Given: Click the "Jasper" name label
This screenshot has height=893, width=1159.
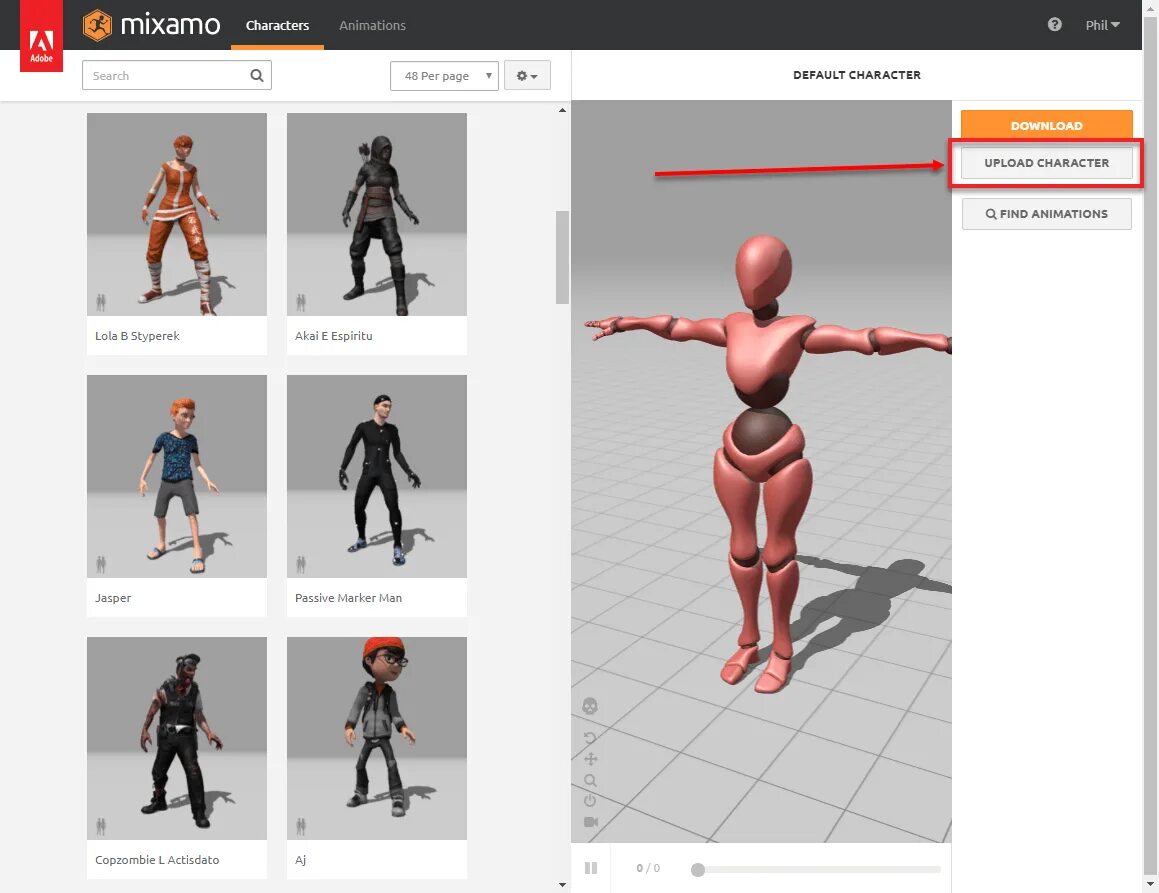Looking at the screenshot, I should (x=113, y=598).
